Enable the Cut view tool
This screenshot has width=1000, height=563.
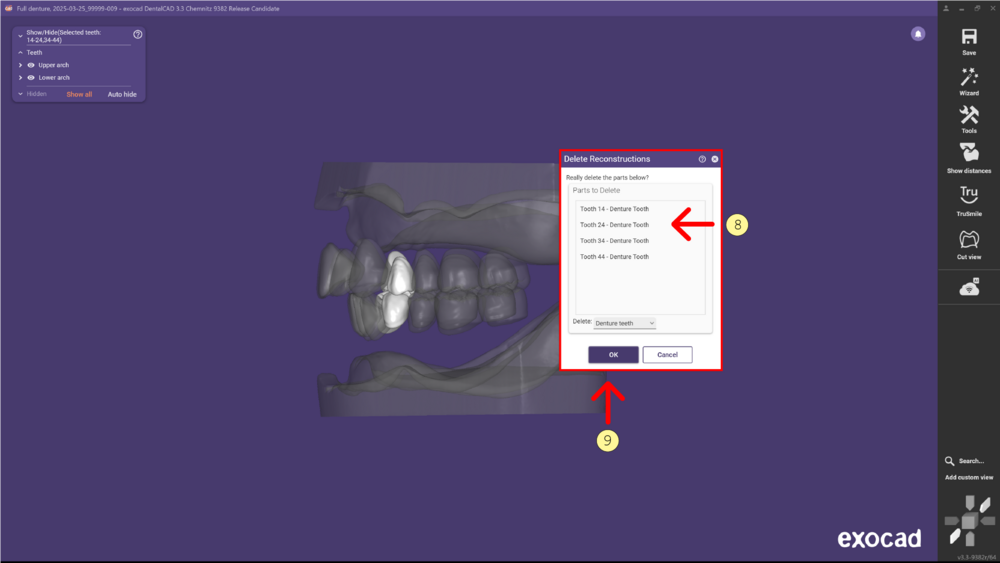pyautogui.click(x=969, y=239)
